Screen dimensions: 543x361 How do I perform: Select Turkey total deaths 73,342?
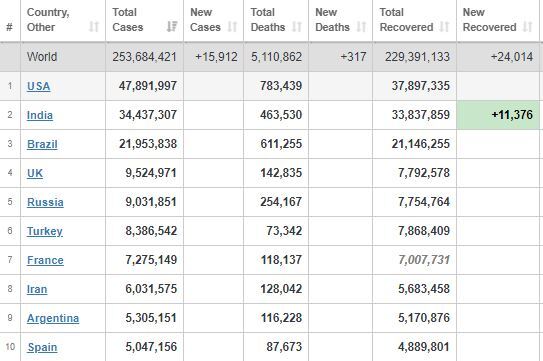[x=284, y=231]
